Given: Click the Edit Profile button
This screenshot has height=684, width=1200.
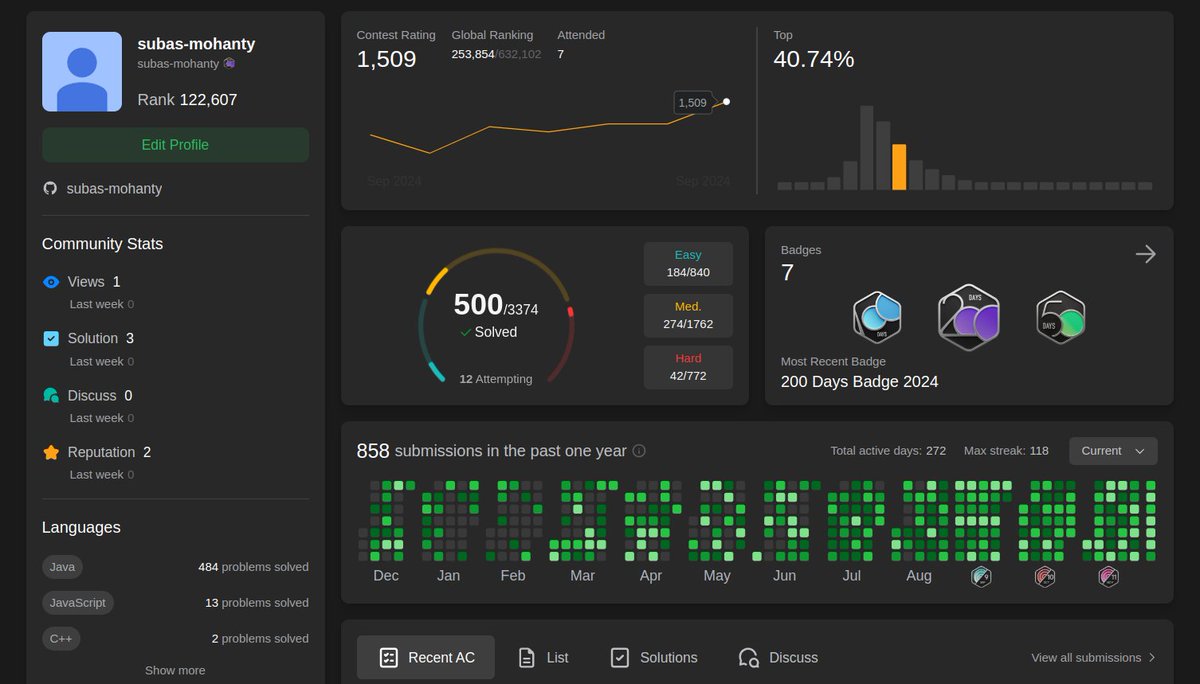Looking at the screenshot, I should (175, 145).
